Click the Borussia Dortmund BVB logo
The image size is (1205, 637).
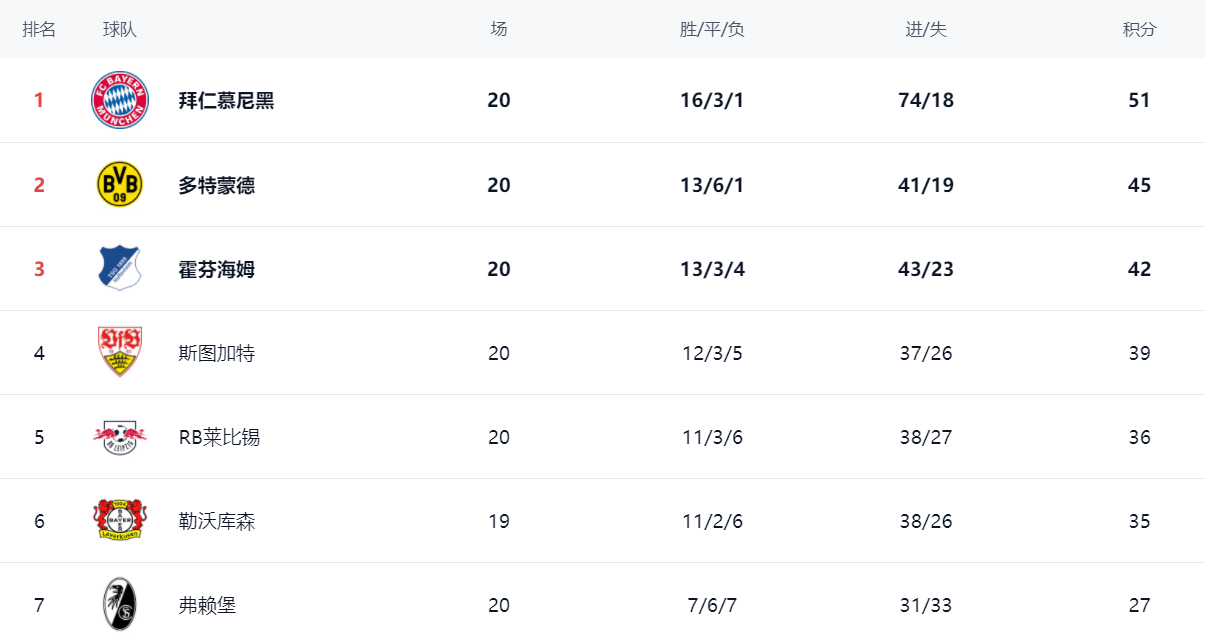(x=120, y=185)
